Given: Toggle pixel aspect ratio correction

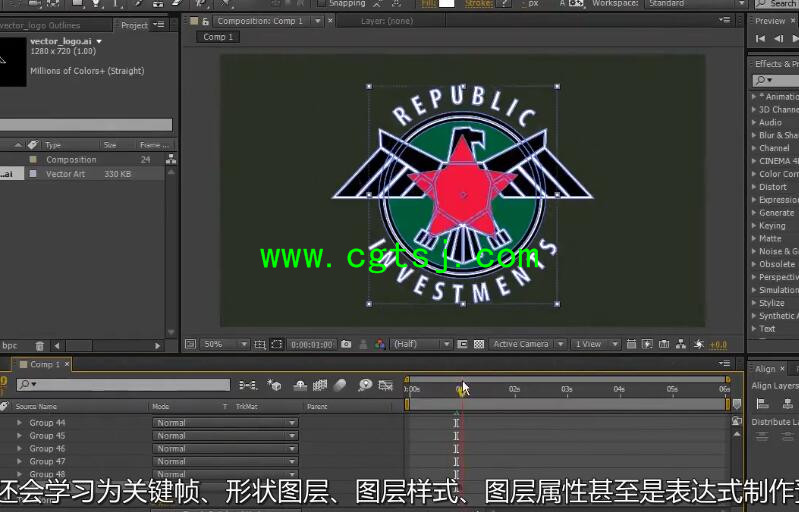Looking at the screenshot, I should pos(631,344).
